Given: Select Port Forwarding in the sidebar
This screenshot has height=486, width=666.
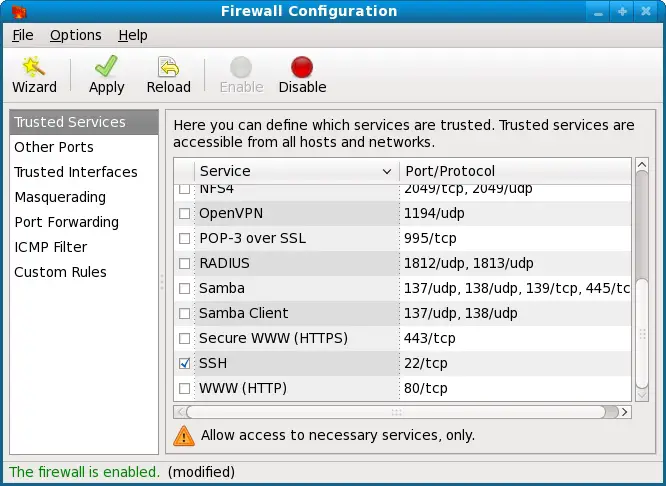Looking at the screenshot, I should click(66, 222).
